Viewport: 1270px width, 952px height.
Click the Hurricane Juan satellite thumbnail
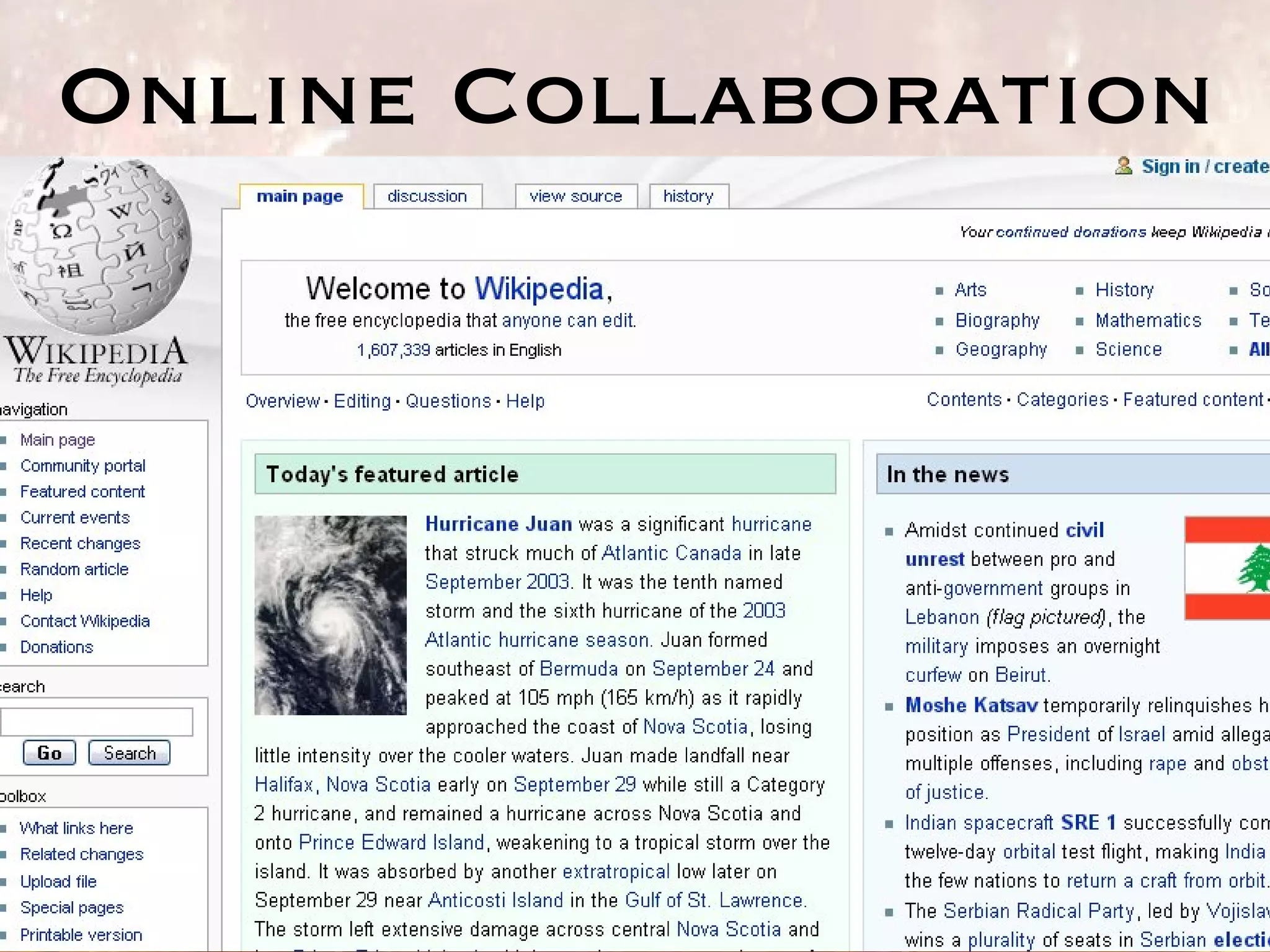[331, 615]
